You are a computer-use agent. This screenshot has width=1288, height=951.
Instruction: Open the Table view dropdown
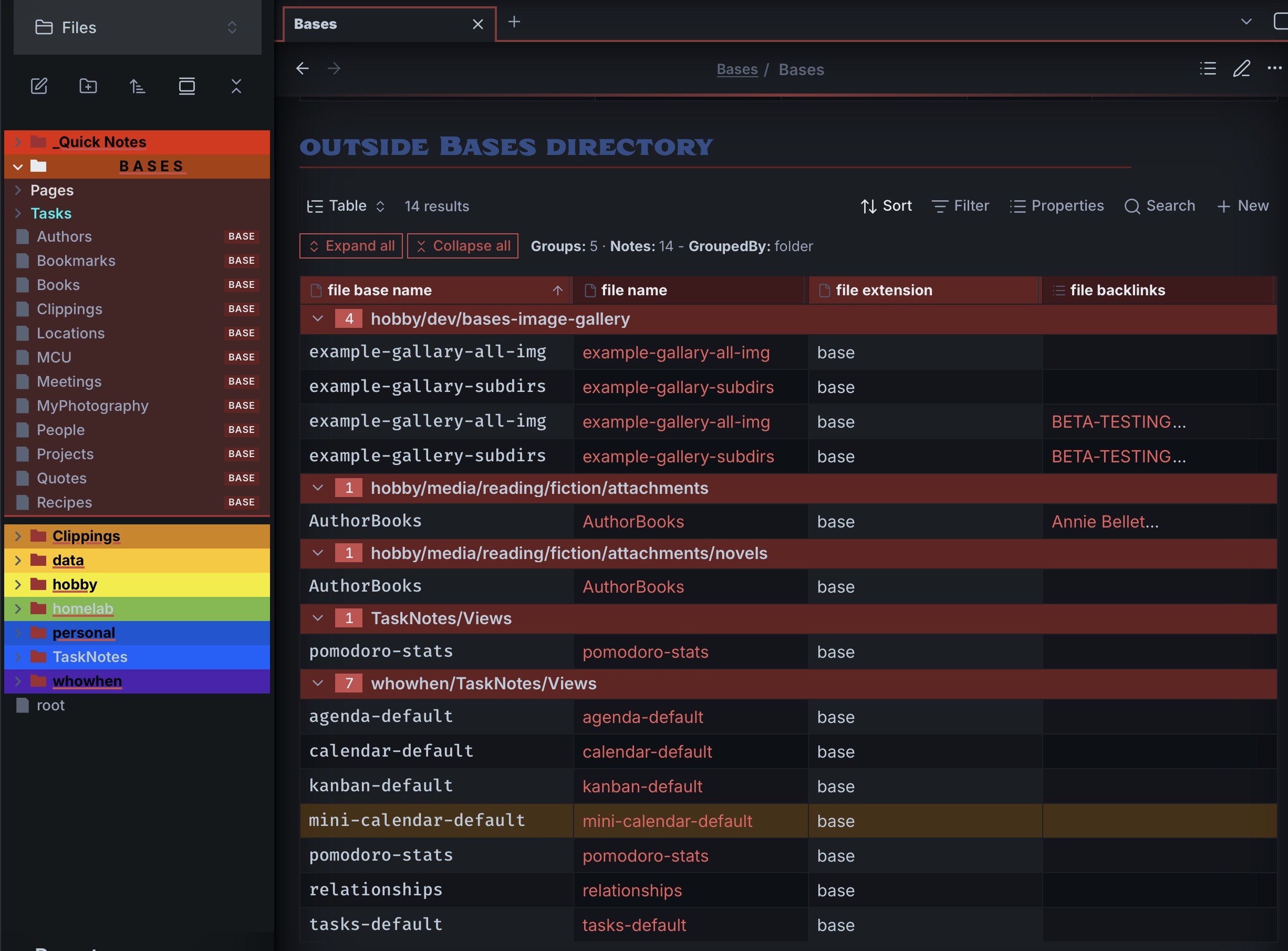pos(346,206)
